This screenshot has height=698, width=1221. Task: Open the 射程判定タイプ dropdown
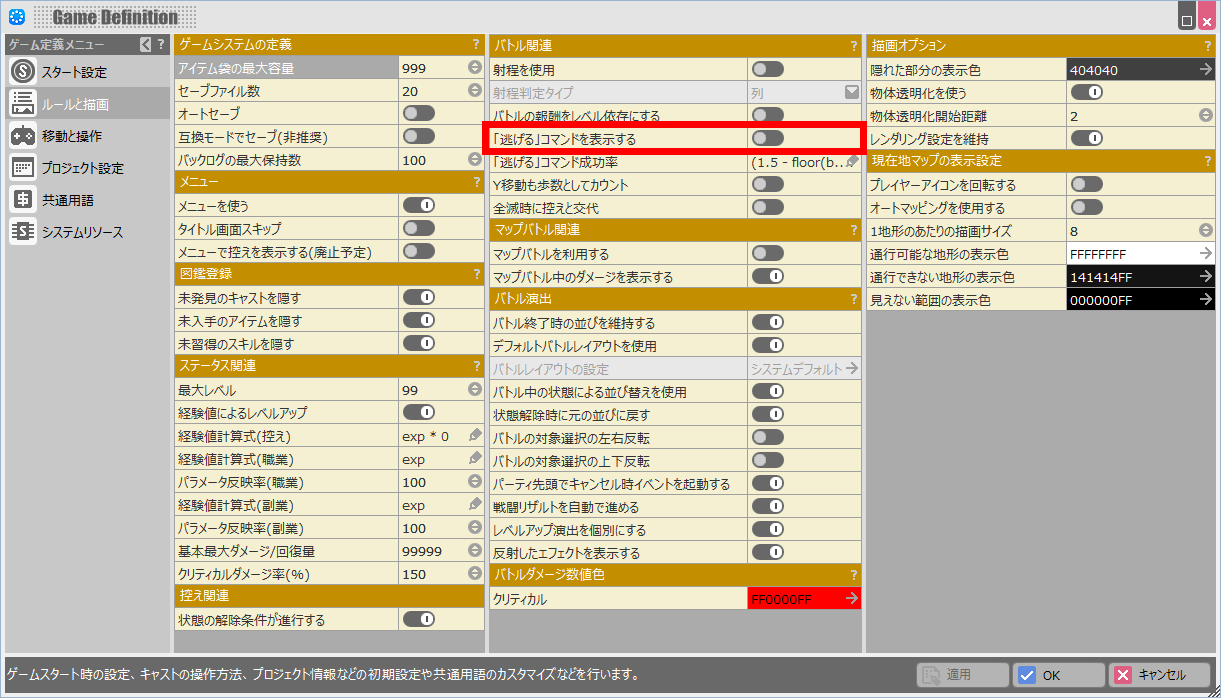[x=852, y=92]
